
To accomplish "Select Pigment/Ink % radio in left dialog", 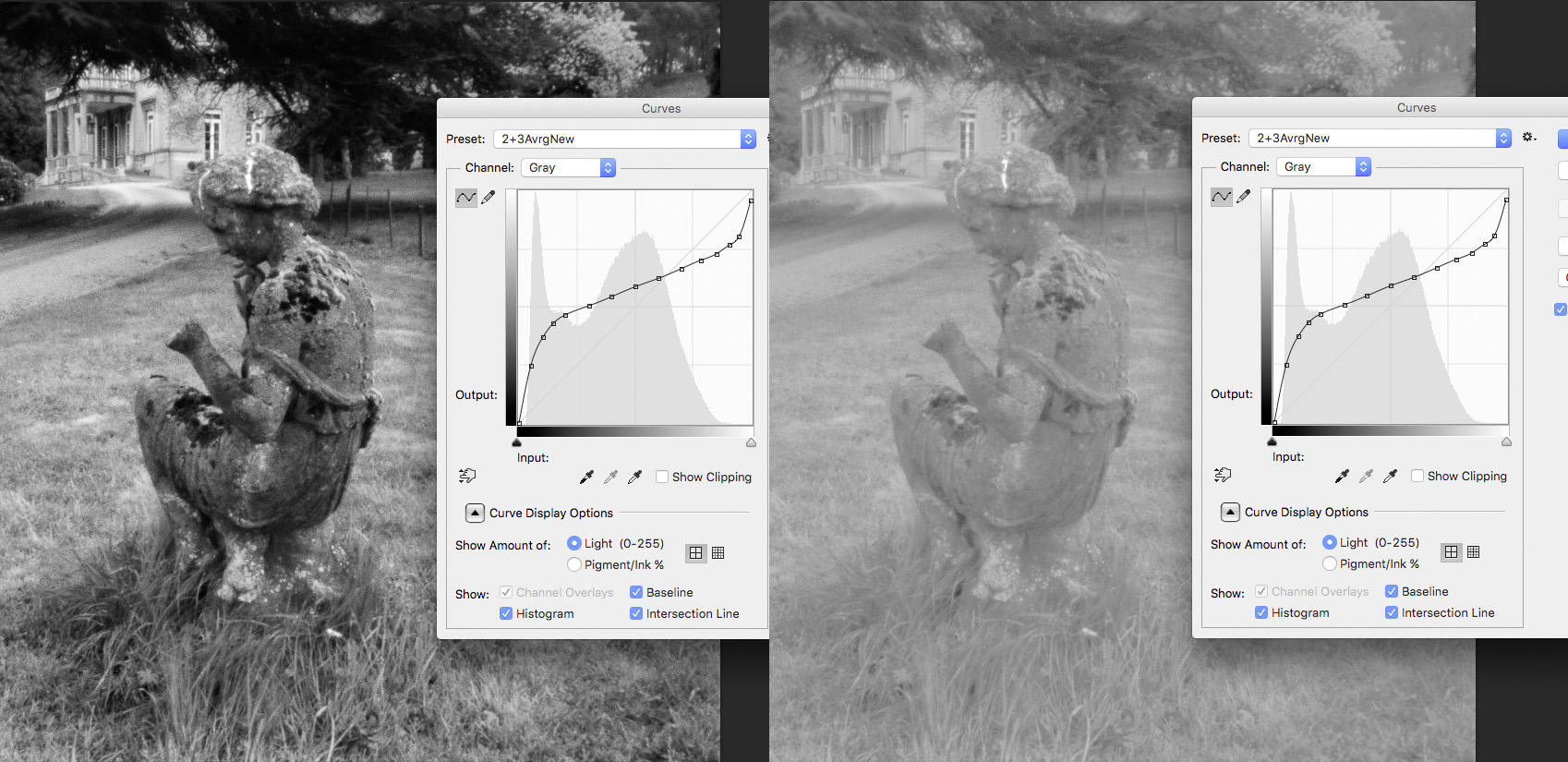I will tap(574, 565).
